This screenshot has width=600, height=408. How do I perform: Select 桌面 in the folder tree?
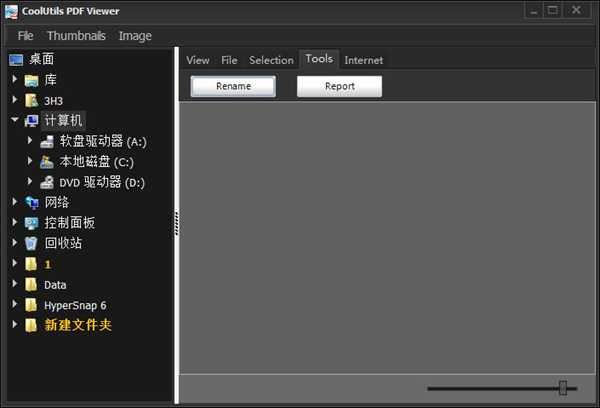[x=41, y=59]
